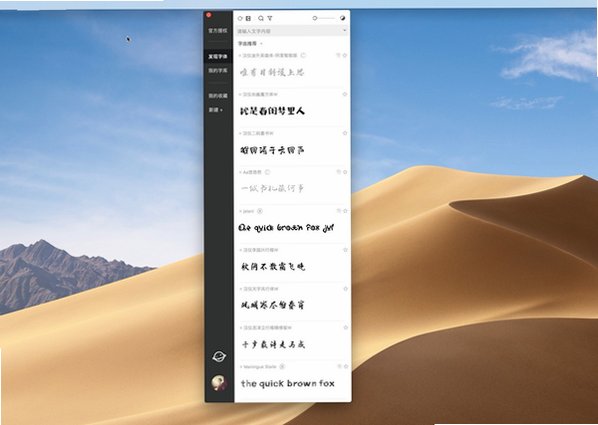
Task: Star the font showing 犹是春闺梦里人
Action: point(345,94)
